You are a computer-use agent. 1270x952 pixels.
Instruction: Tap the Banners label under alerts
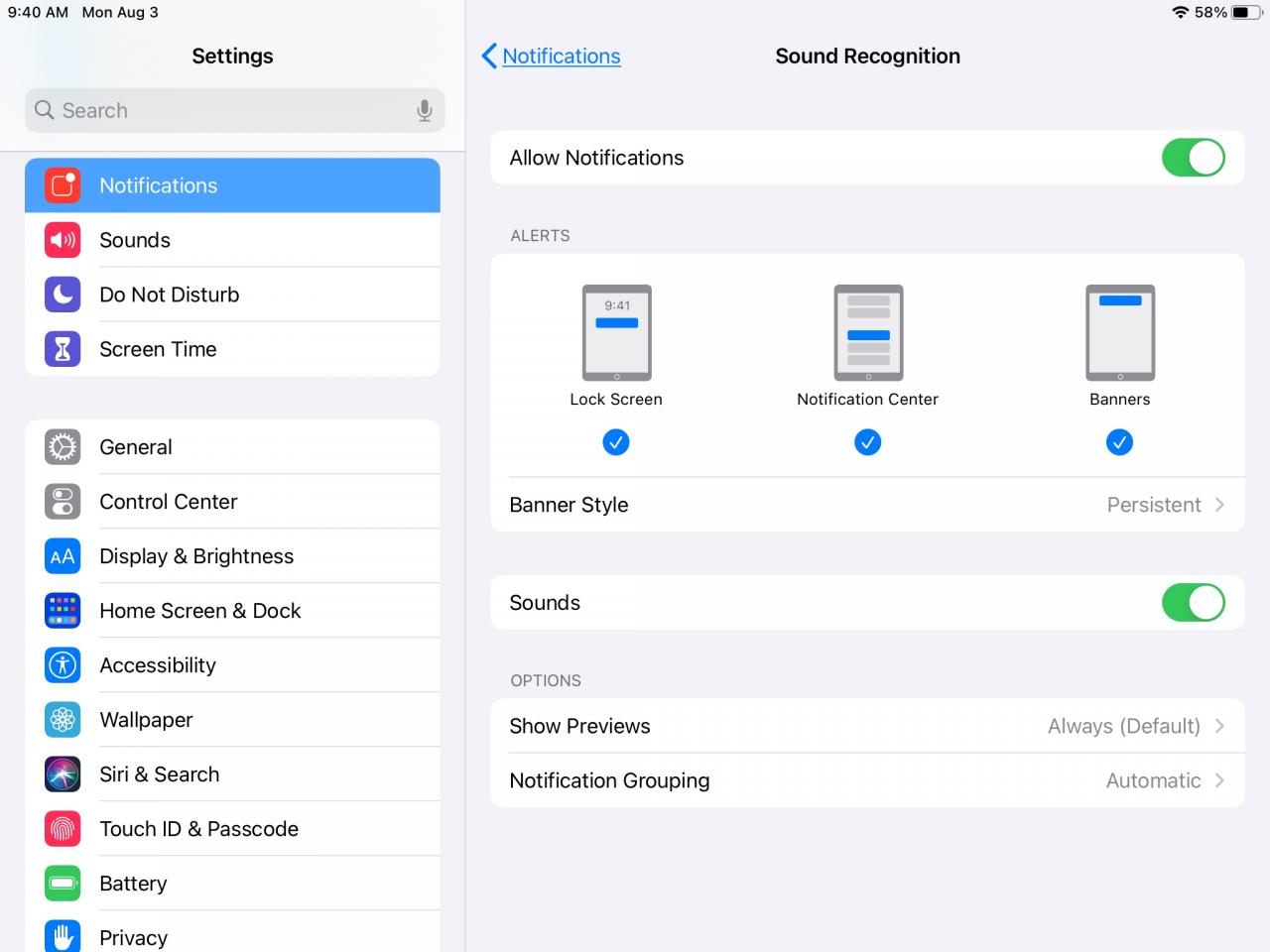click(1120, 399)
